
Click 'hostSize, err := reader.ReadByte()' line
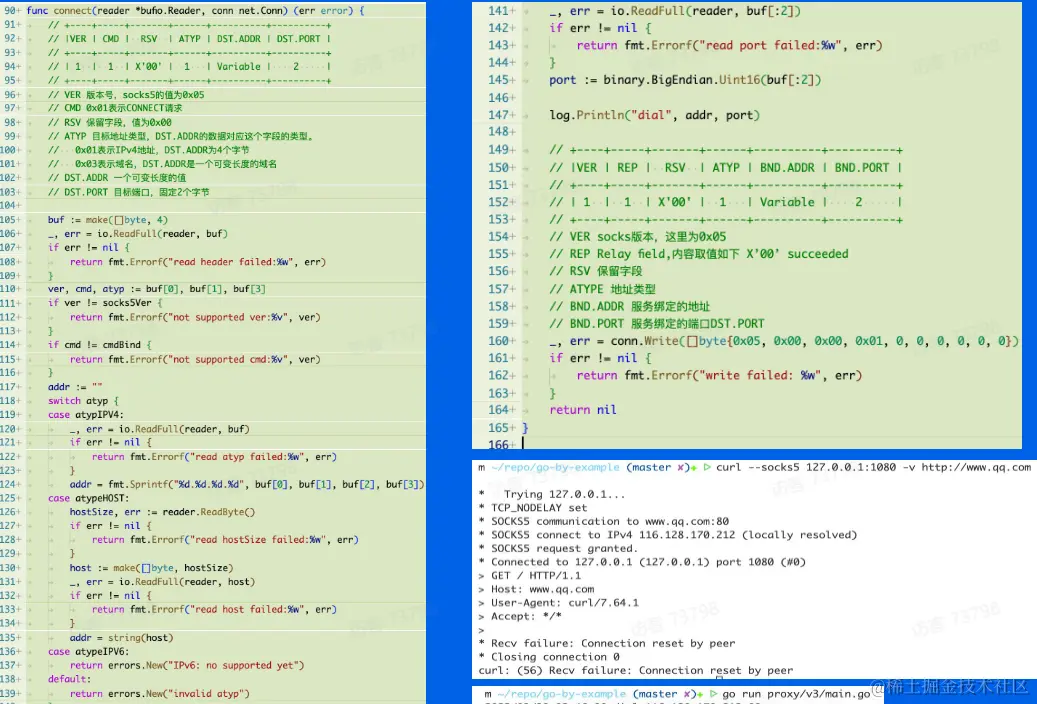(x=162, y=511)
